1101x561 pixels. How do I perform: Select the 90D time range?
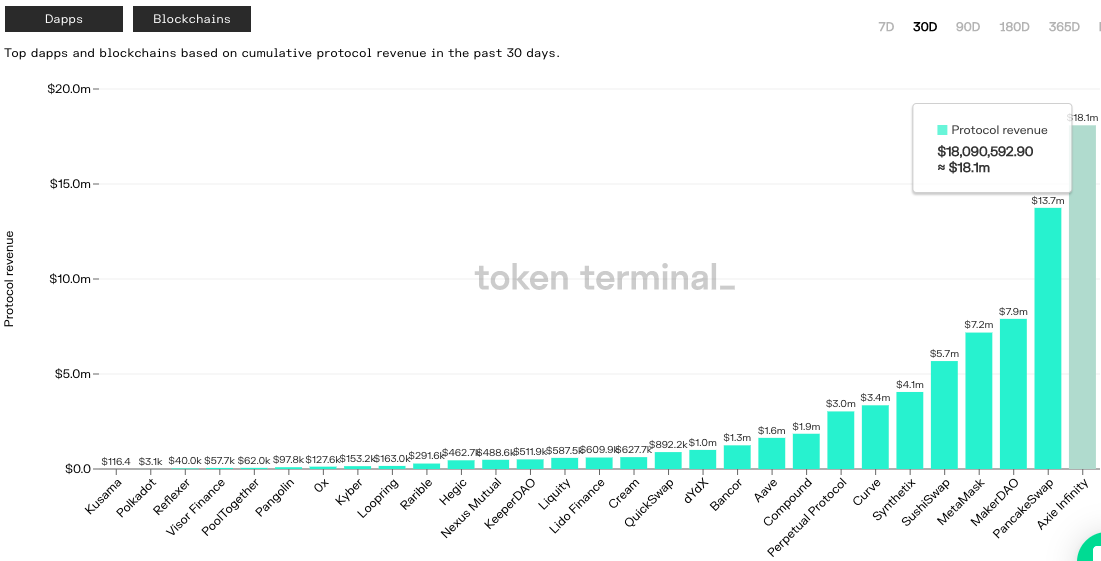point(967,27)
